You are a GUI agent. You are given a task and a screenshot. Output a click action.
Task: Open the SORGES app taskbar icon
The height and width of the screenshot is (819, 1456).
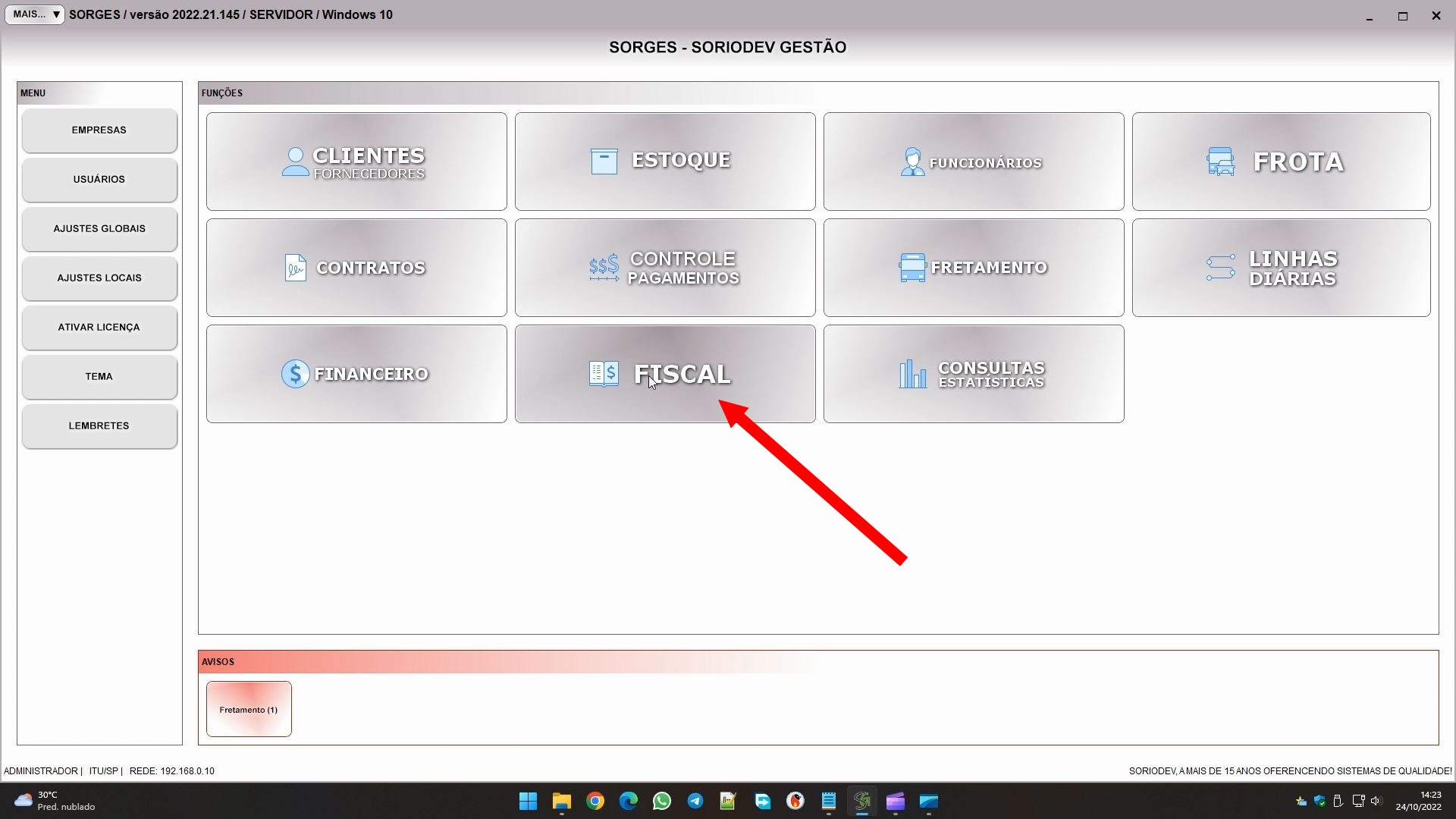coord(862,801)
